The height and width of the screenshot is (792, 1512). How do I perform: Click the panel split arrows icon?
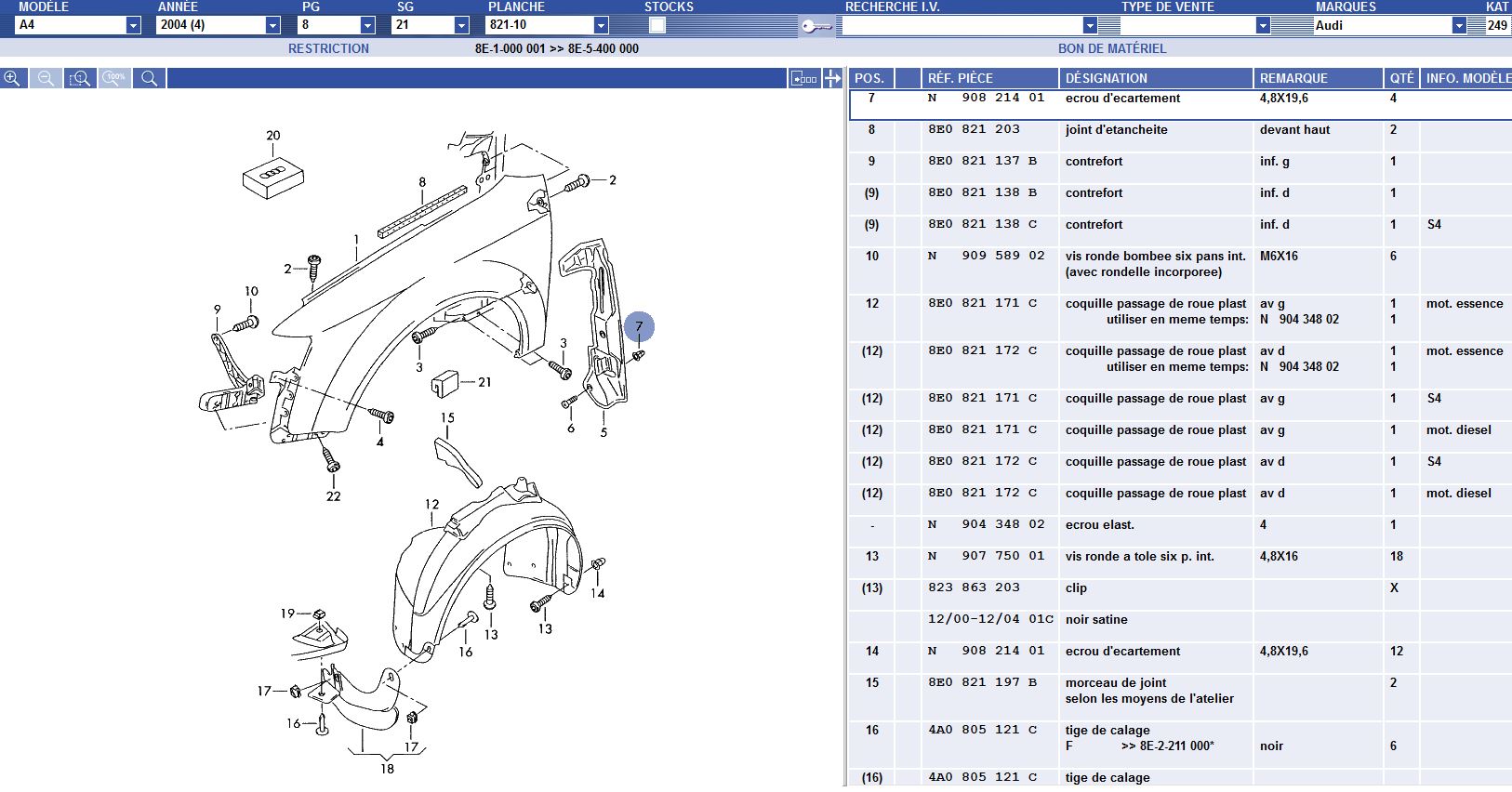[x=832, y=79]
